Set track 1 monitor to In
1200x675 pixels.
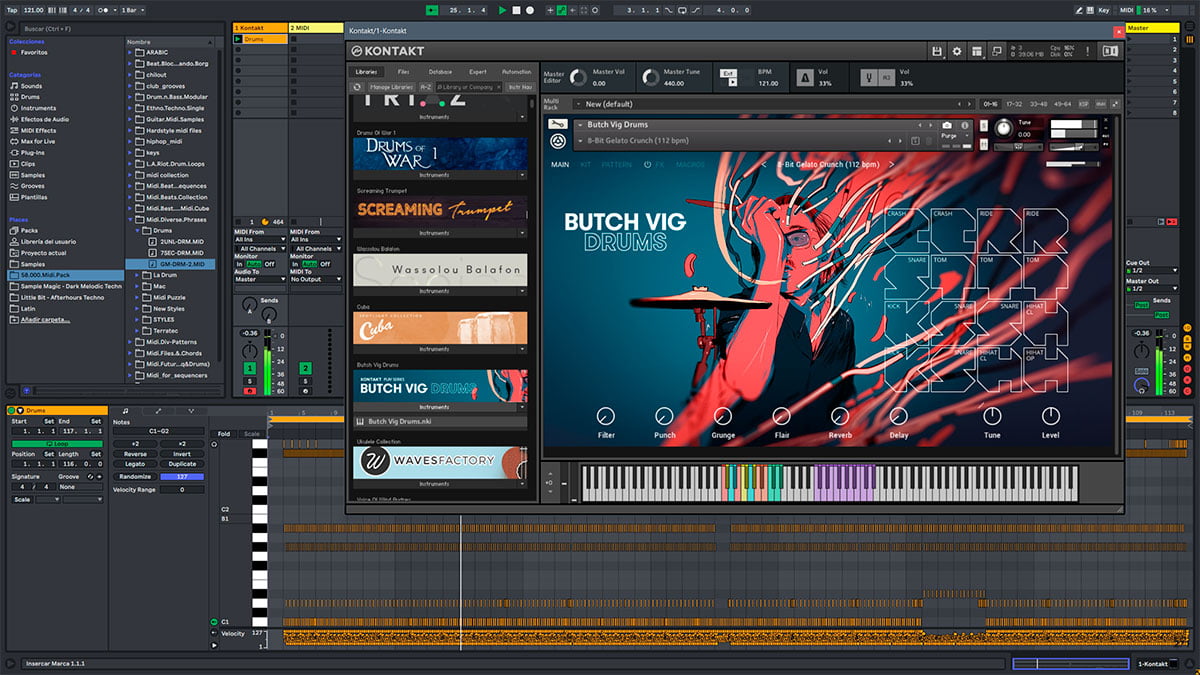pyautogui.click(x=240, y=264)
